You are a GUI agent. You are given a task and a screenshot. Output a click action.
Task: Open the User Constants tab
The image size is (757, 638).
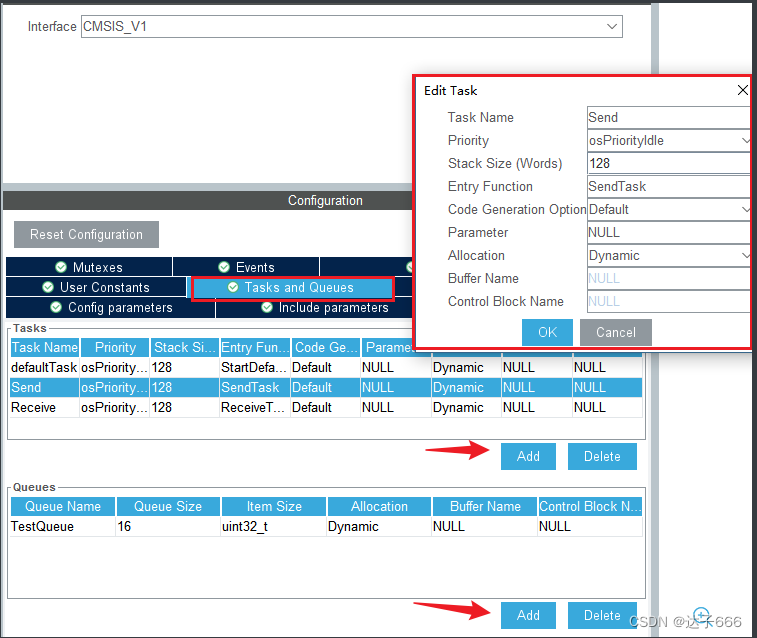click(96, 287)
